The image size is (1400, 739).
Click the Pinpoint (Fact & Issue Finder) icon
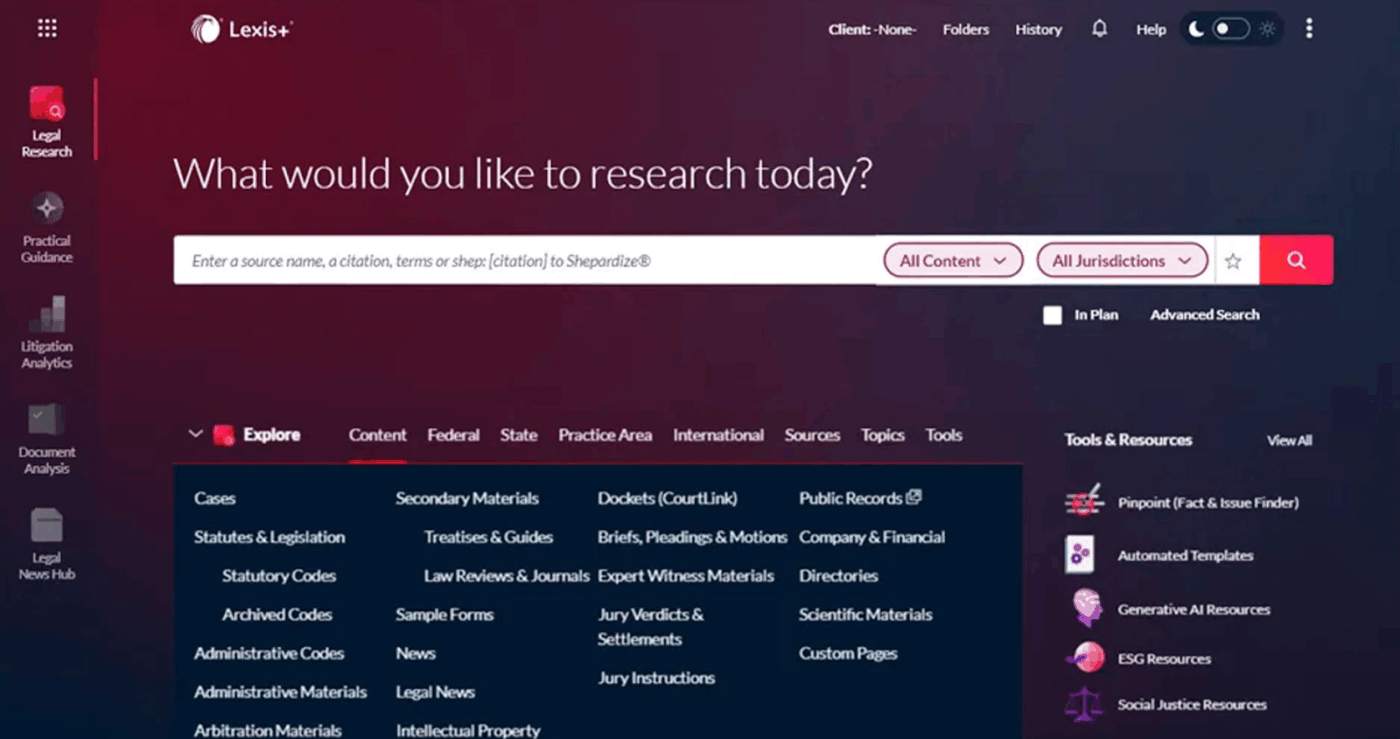point(1083,502)
